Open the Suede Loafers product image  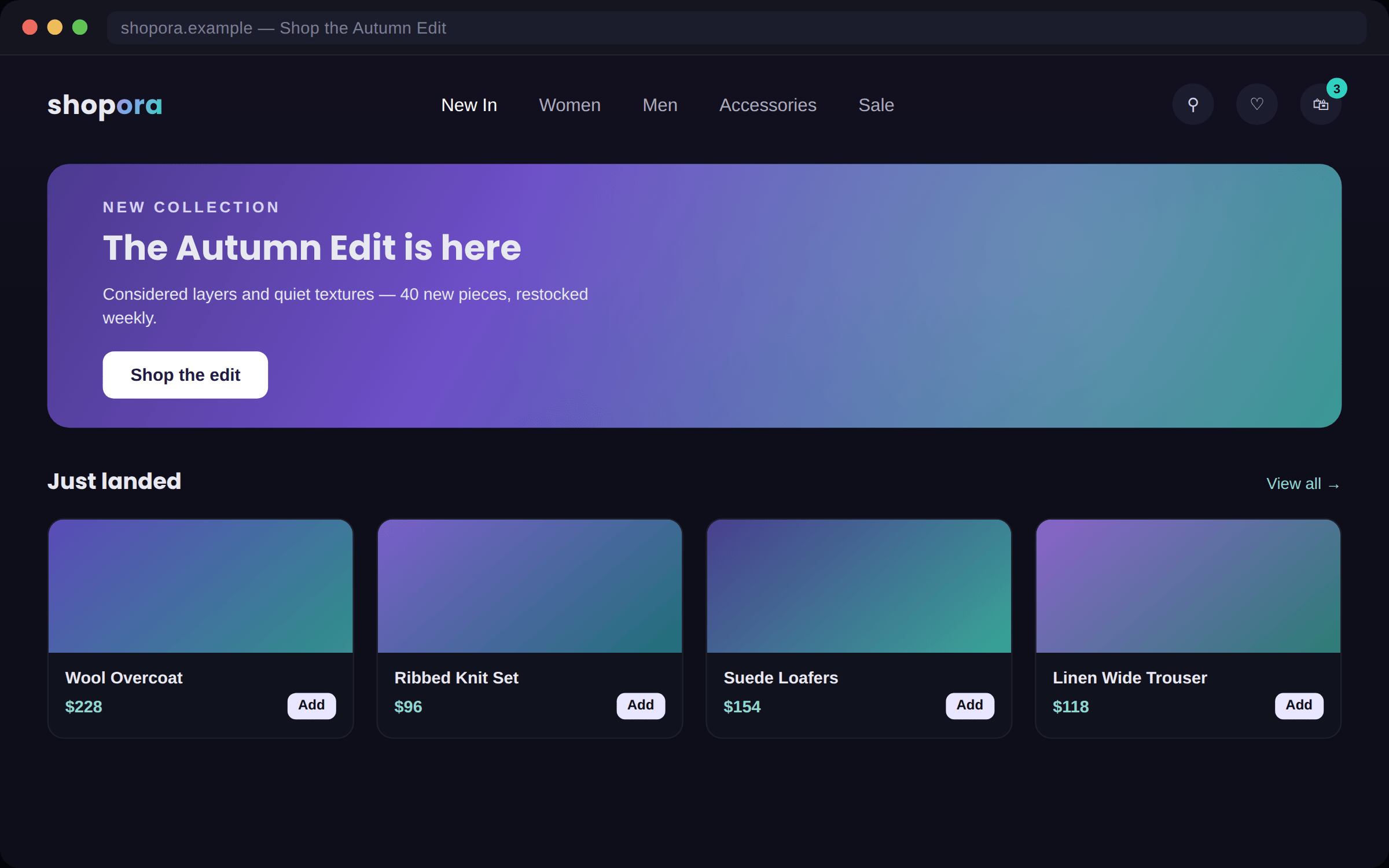coord(859,586)
